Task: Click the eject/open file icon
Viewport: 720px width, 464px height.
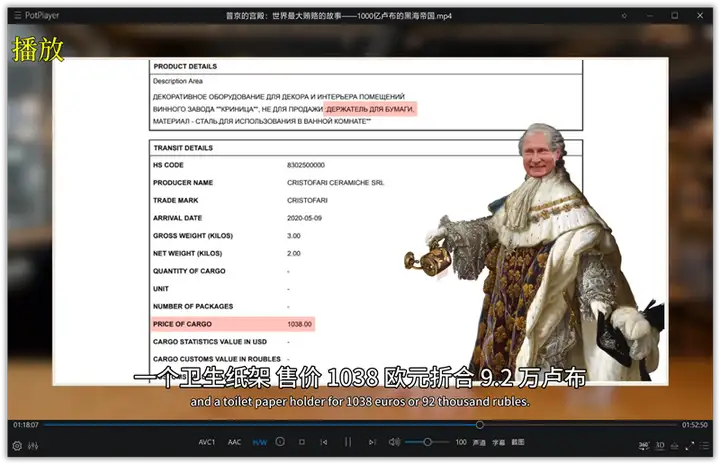Action: pos(675,446)
